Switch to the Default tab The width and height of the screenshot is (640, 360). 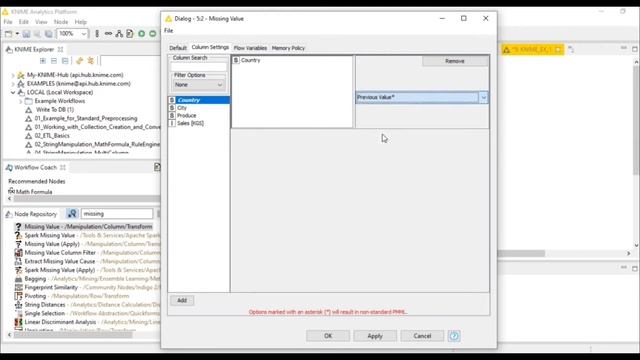(x=178, y=48)
